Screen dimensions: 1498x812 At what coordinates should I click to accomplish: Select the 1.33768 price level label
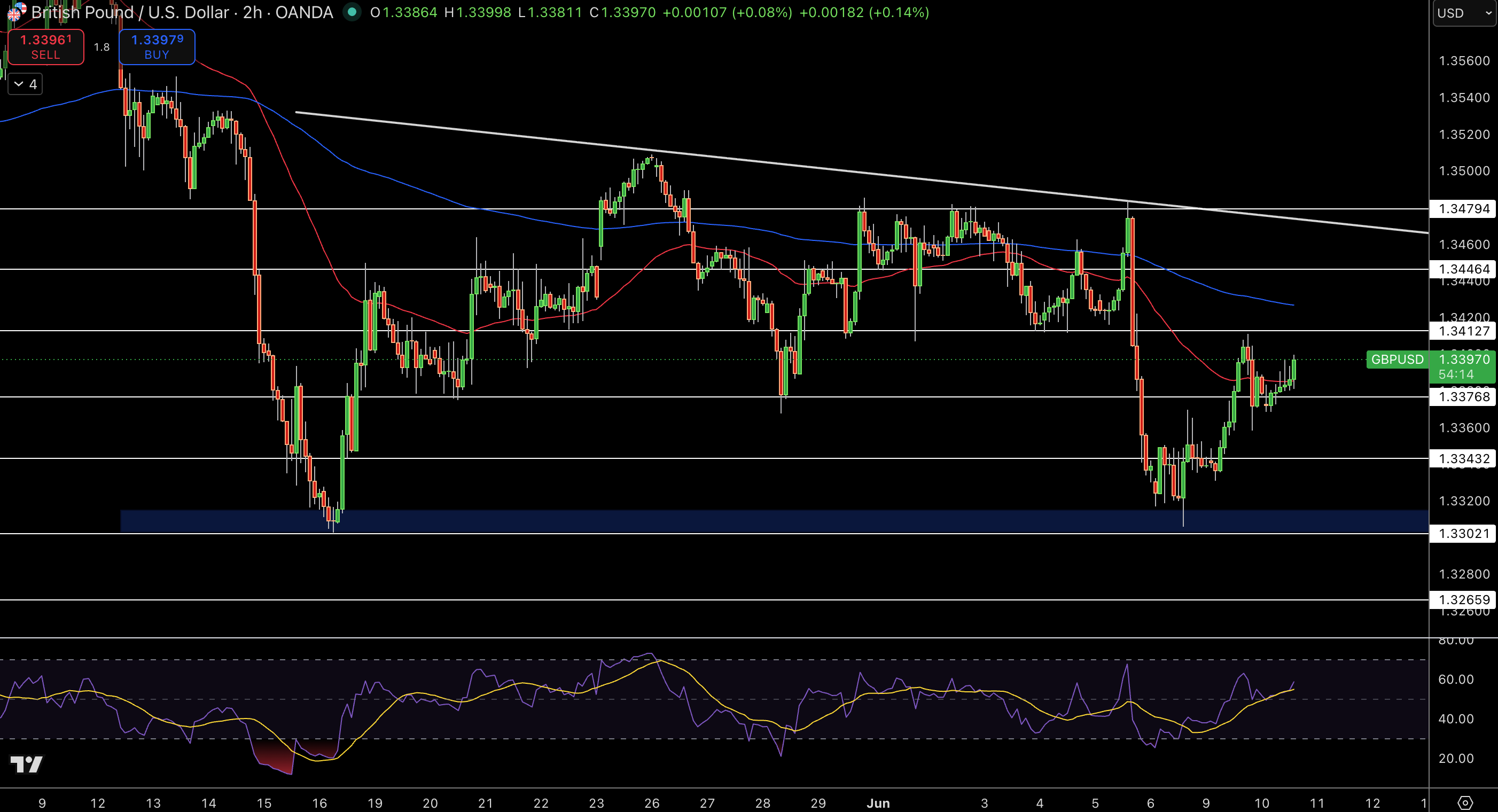pos(1463,397)
